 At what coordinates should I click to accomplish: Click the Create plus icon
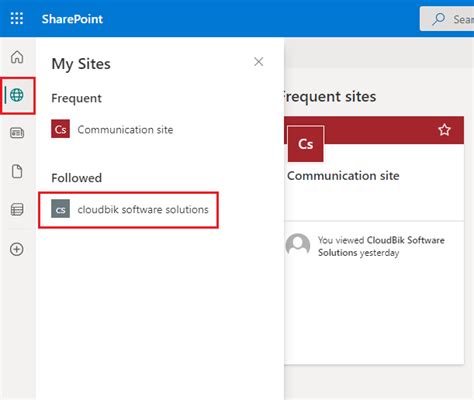17,249
